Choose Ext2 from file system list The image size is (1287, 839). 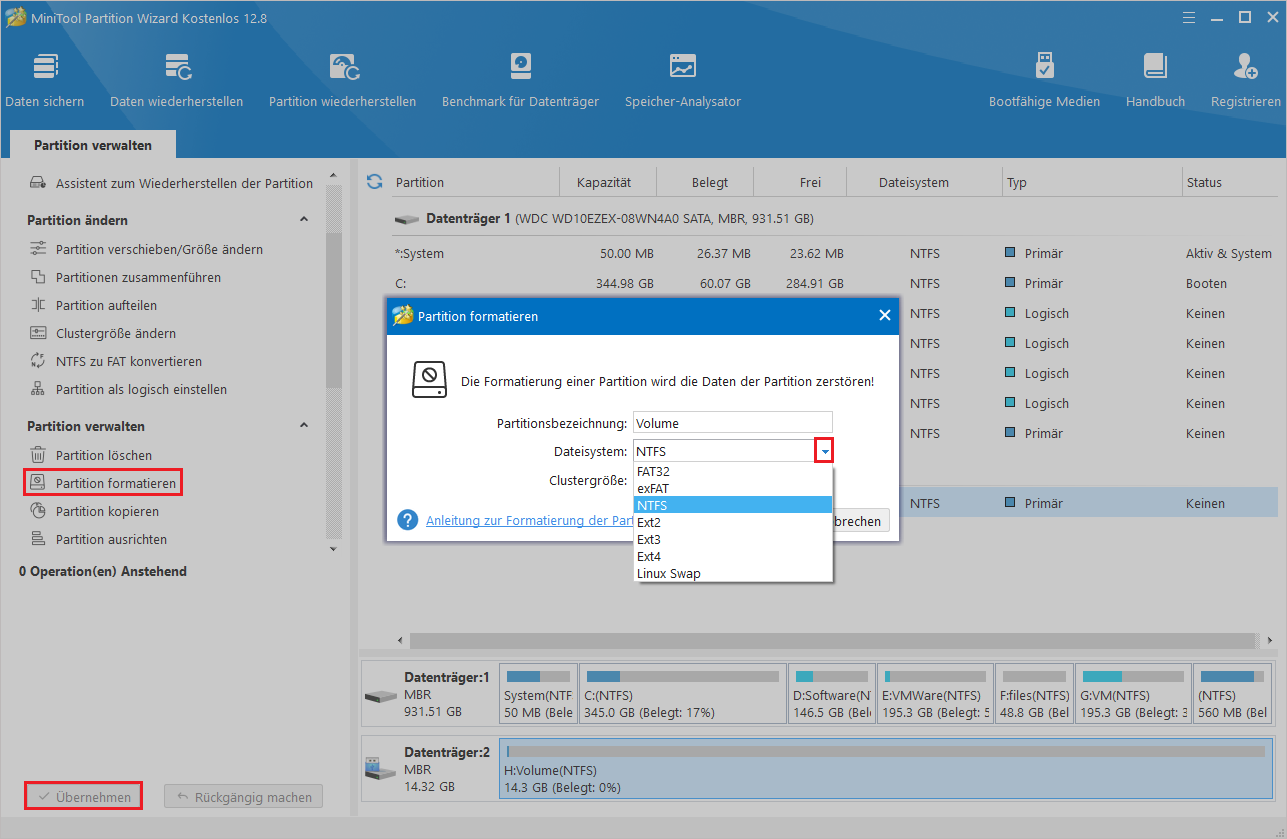[x=733, y=522]
